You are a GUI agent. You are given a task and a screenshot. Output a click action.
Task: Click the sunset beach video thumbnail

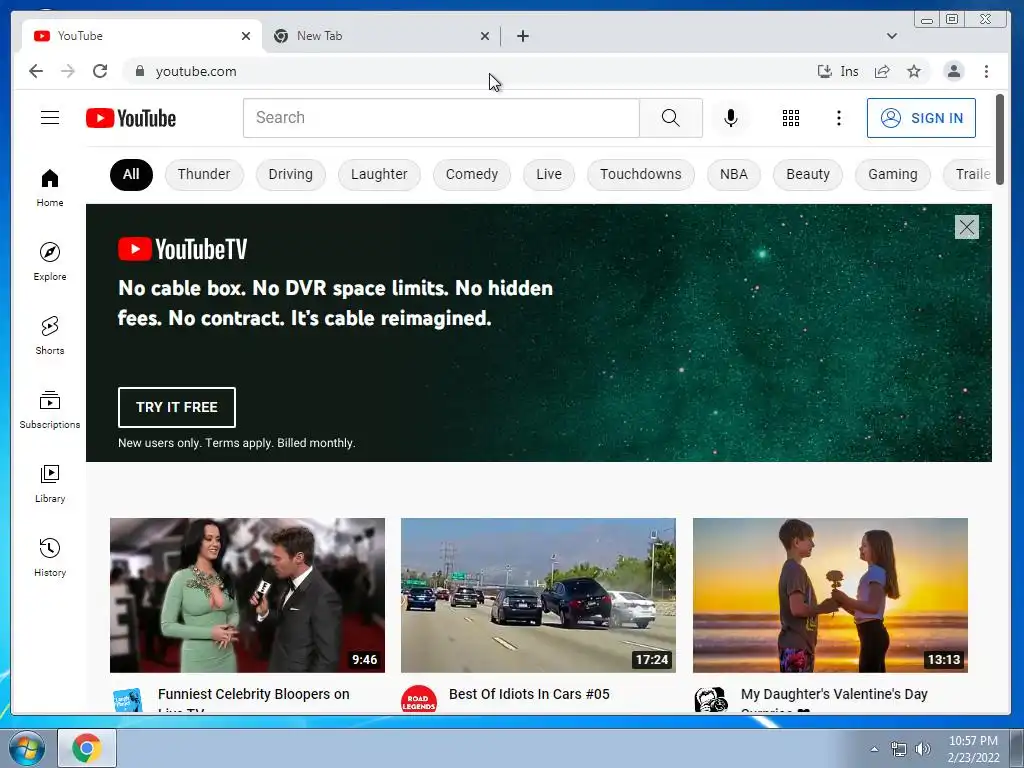(830, 595)
